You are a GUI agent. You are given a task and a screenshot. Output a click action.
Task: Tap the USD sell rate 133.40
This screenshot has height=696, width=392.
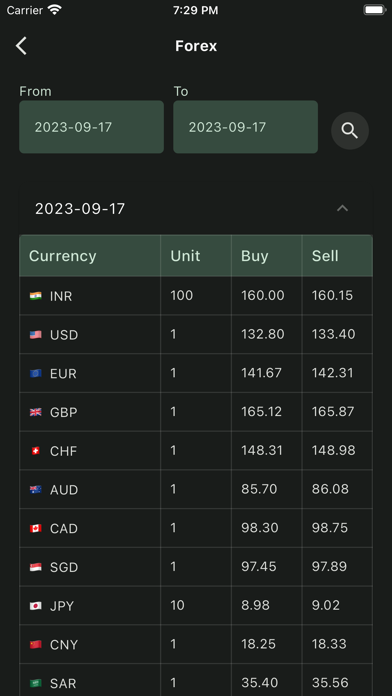333,334
